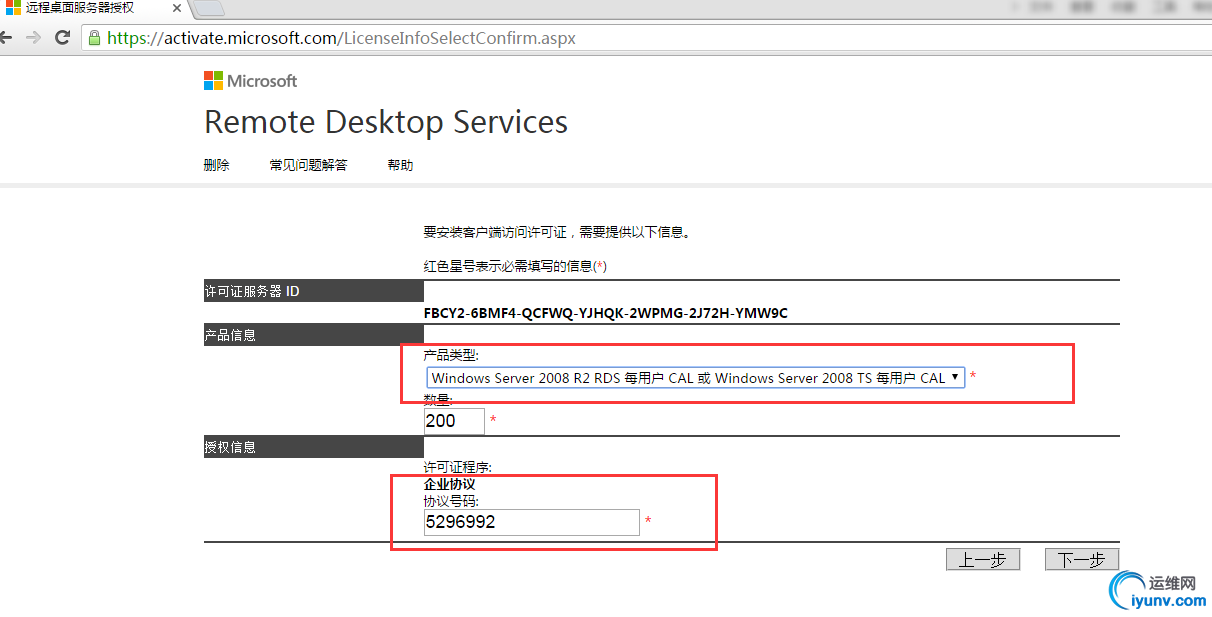The height and width of the screenshot is (617, 1212).
Task: Open the 常见问题解答 link
Action: point(308,165)
